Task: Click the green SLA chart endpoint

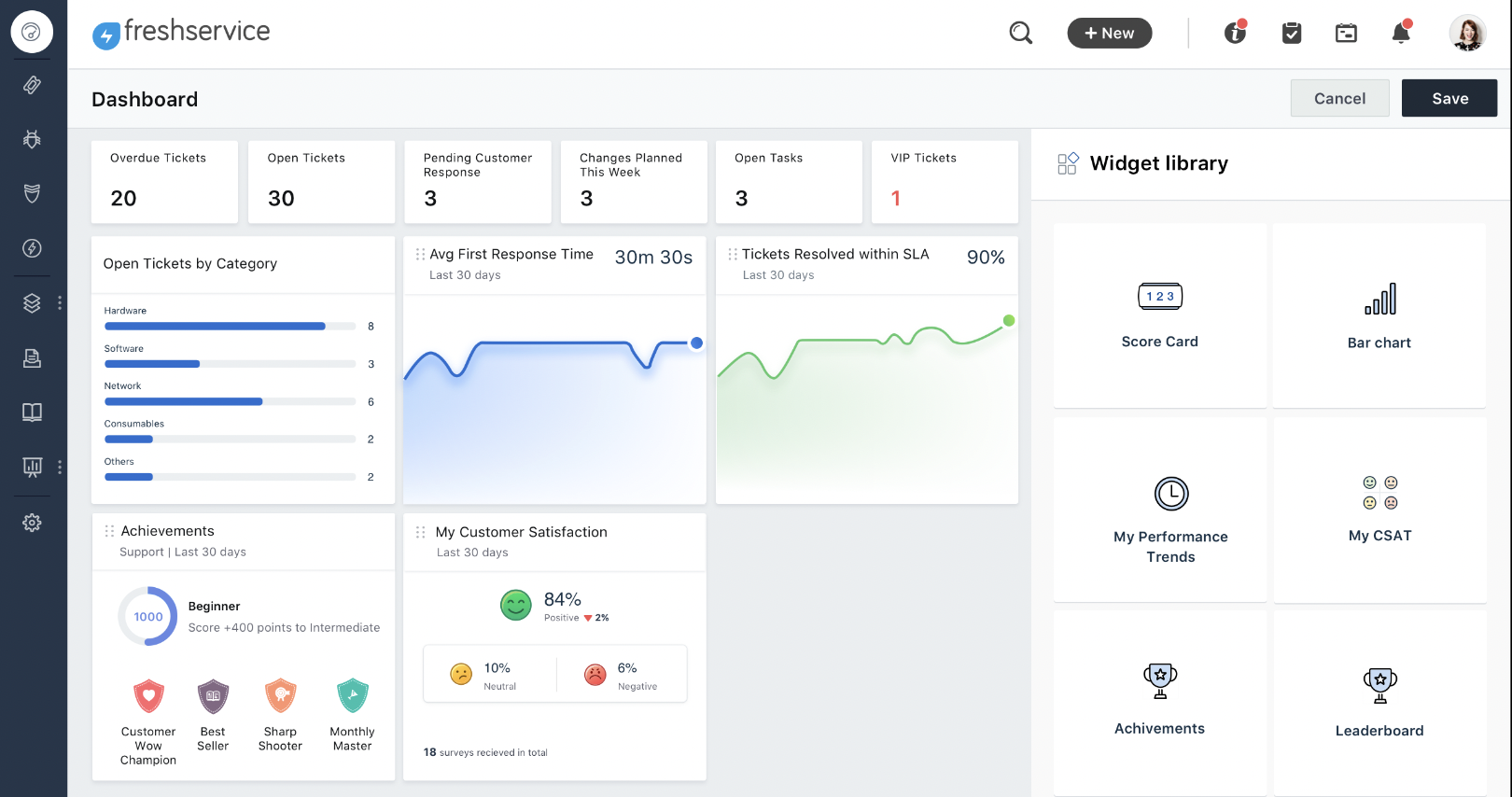Action: tap(1009, 321)
